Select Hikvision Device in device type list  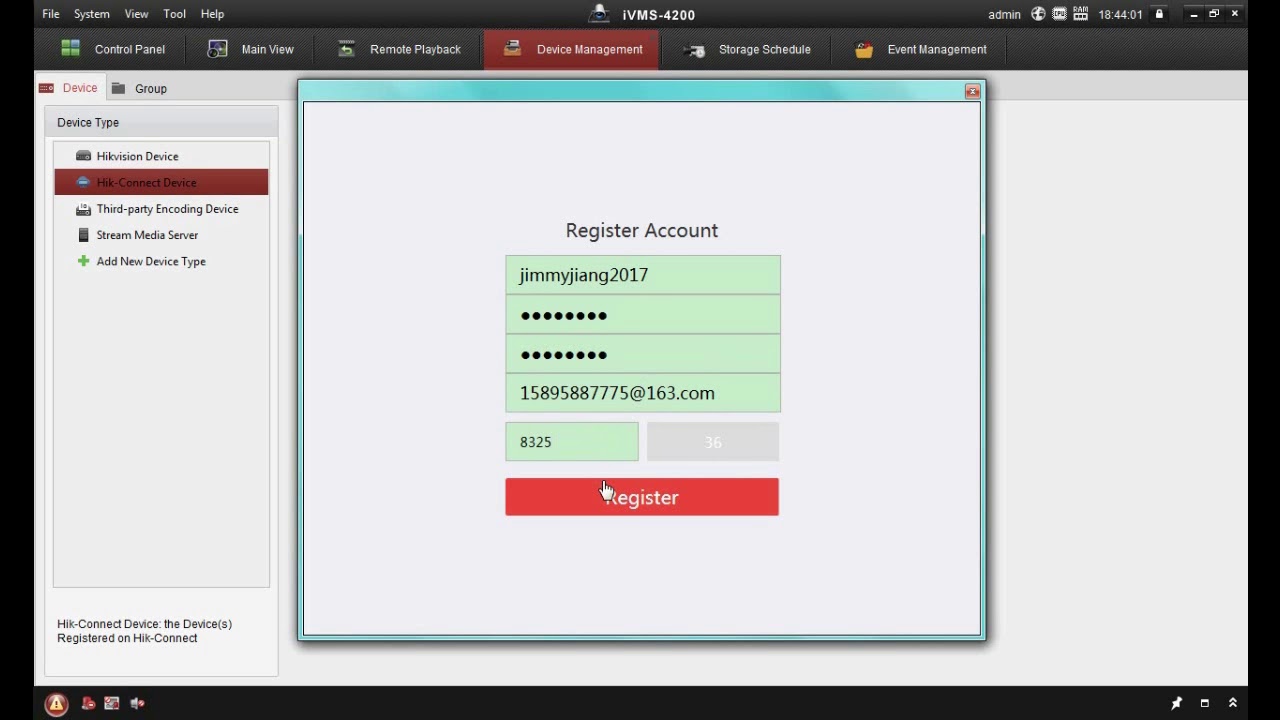[x=161, y=156]
